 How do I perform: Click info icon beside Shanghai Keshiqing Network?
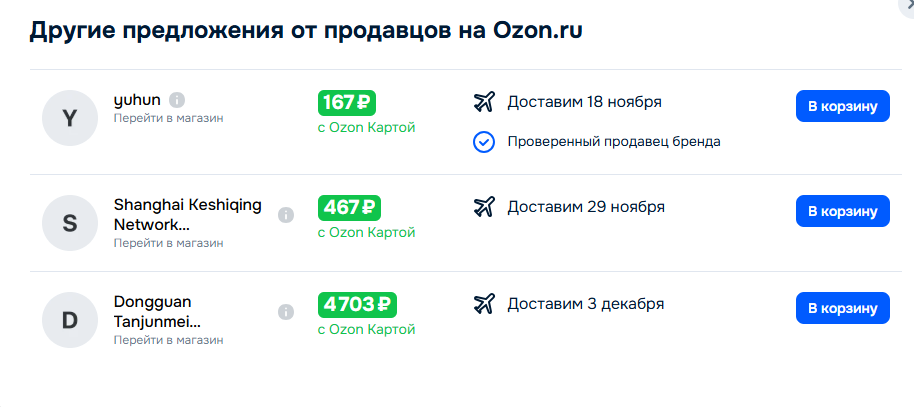pyautogui.click(x=286, y=214)
